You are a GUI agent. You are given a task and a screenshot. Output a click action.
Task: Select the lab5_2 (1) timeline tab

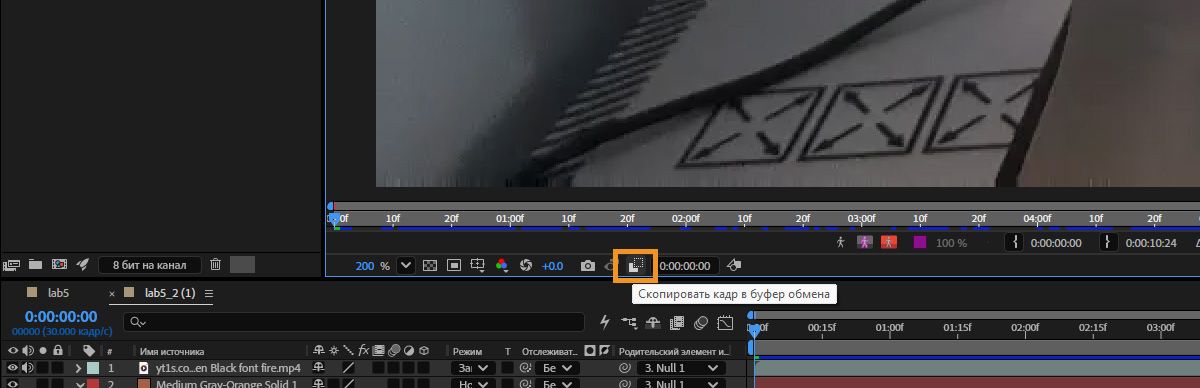coord(171,293)
